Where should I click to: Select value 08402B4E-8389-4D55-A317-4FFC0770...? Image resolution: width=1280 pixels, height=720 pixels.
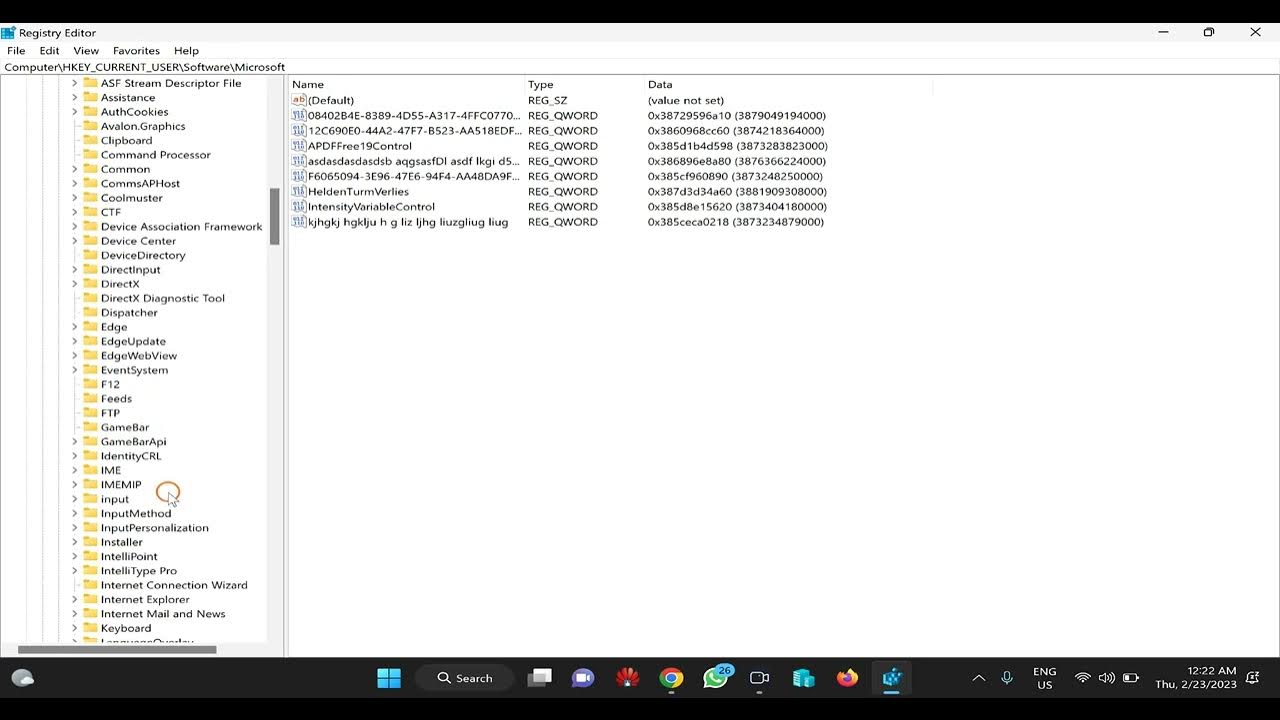click(414, 115)
